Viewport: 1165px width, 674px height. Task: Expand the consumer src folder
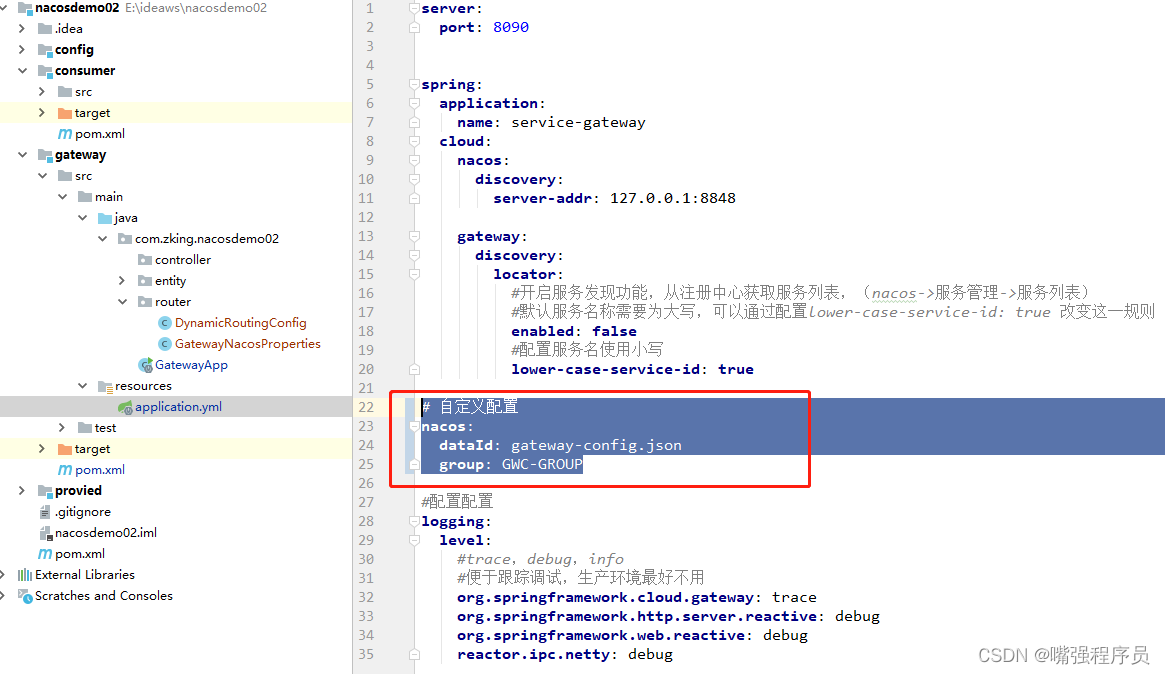[x=42, y=91]
